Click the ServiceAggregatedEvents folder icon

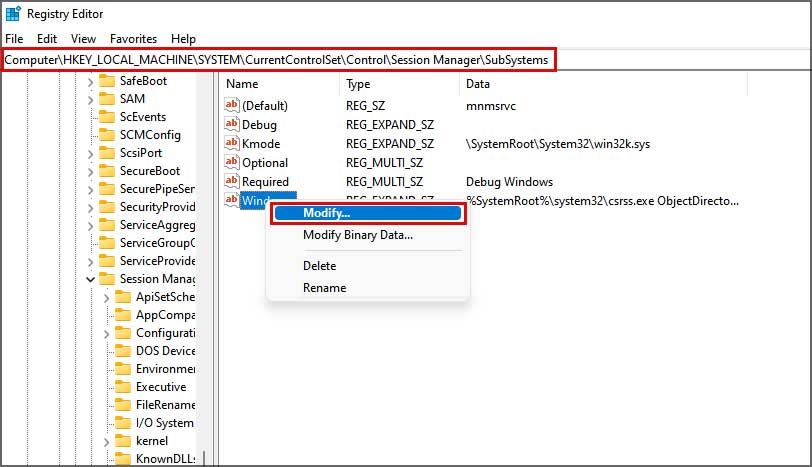[x=107, y=225]
